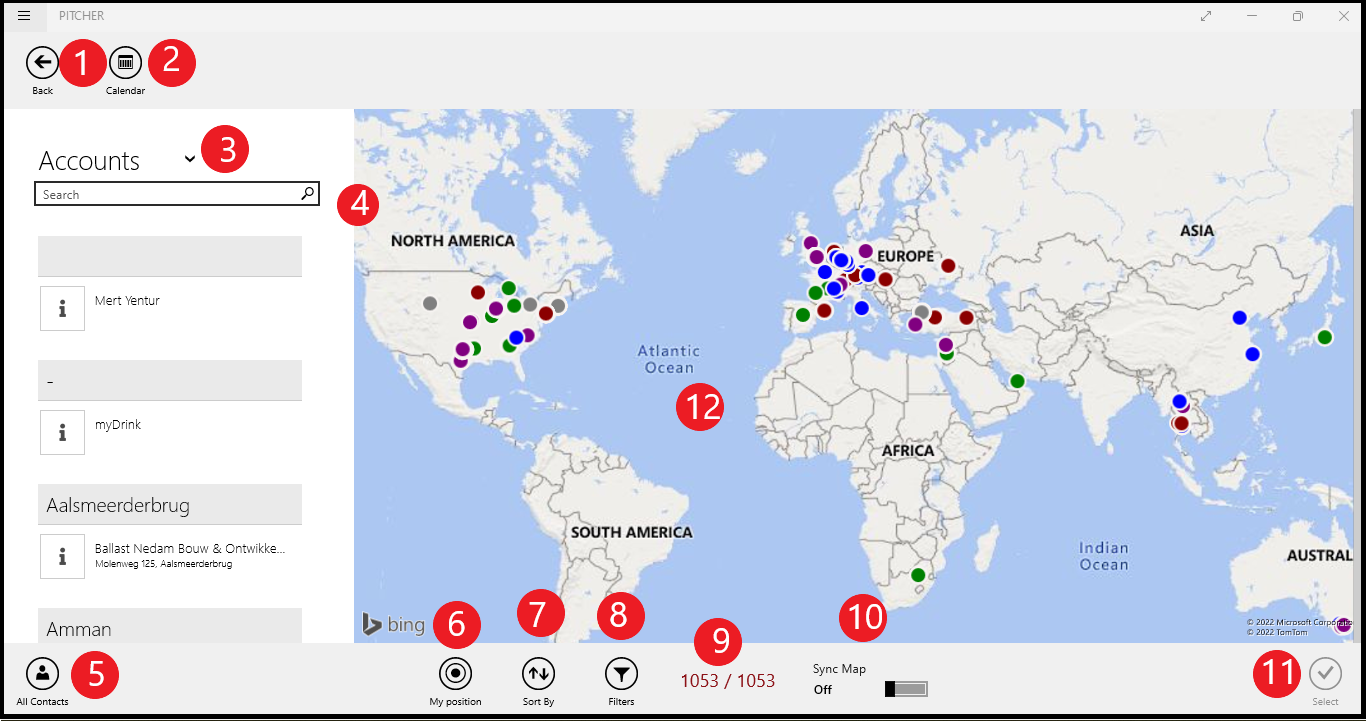Open the hamburger menu

23,15
